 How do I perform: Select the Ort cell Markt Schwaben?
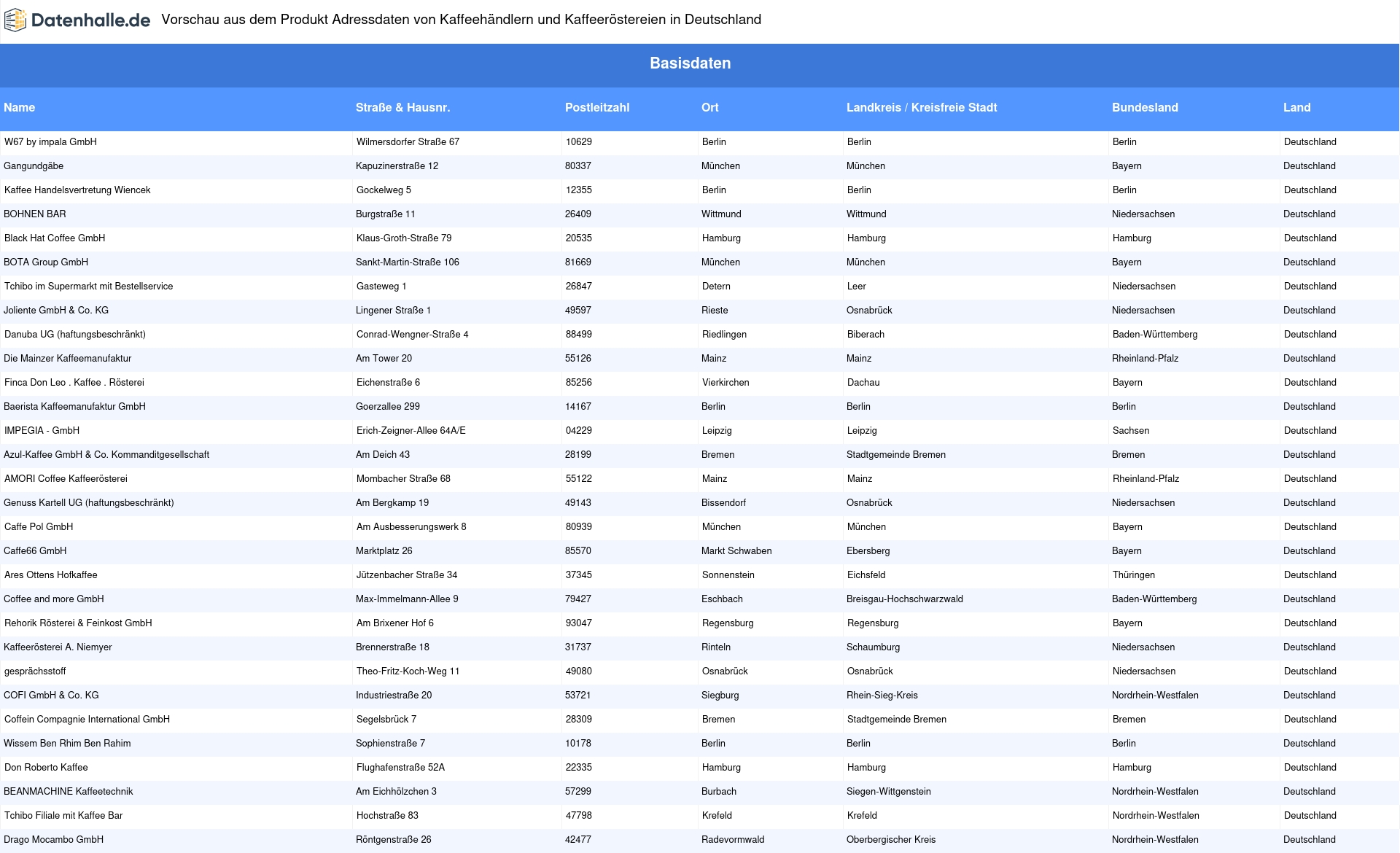pyautogui.click(x=736, y=551)
